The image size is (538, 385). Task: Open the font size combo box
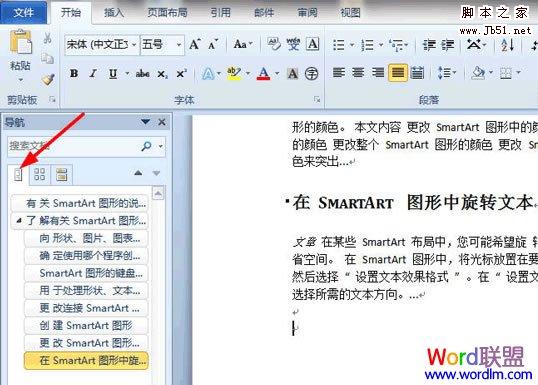(x=162, y=45)
